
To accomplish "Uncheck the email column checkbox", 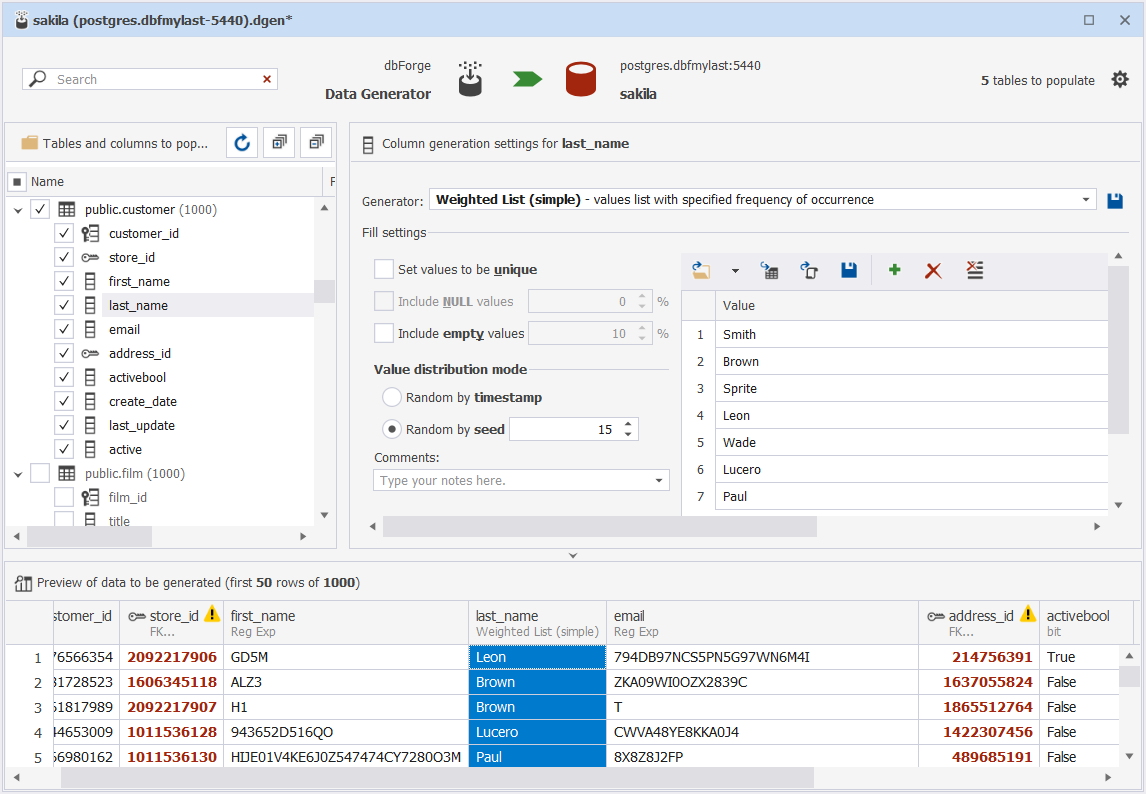I will [x=64, y=329].
